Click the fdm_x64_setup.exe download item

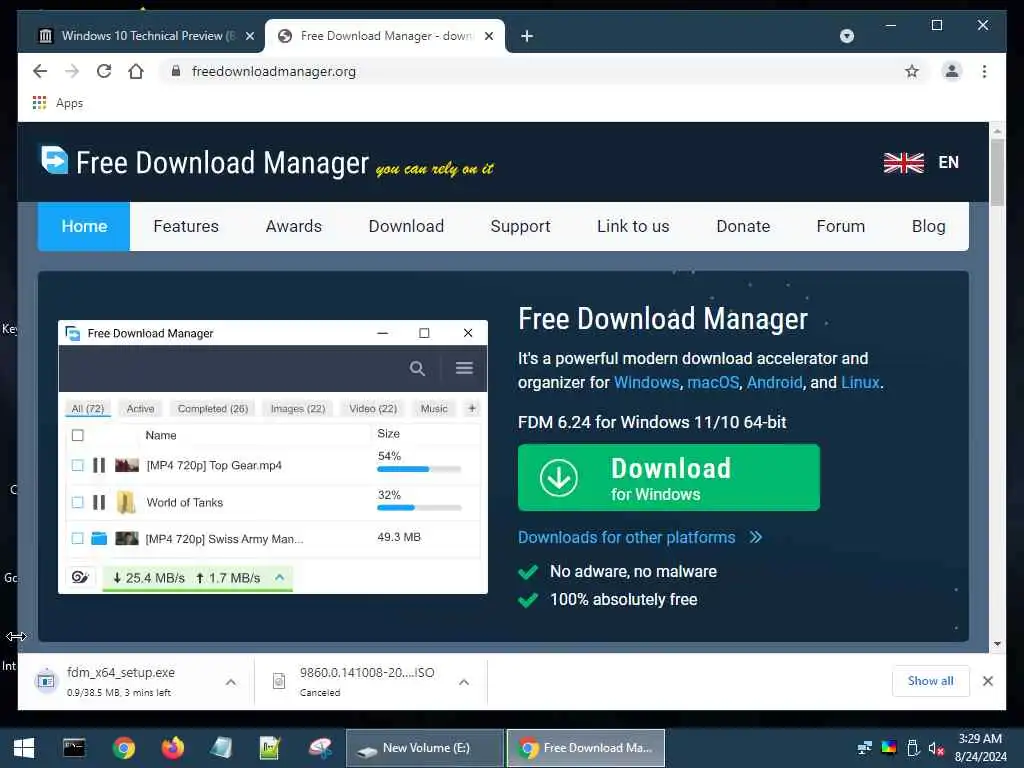point(121,681)
